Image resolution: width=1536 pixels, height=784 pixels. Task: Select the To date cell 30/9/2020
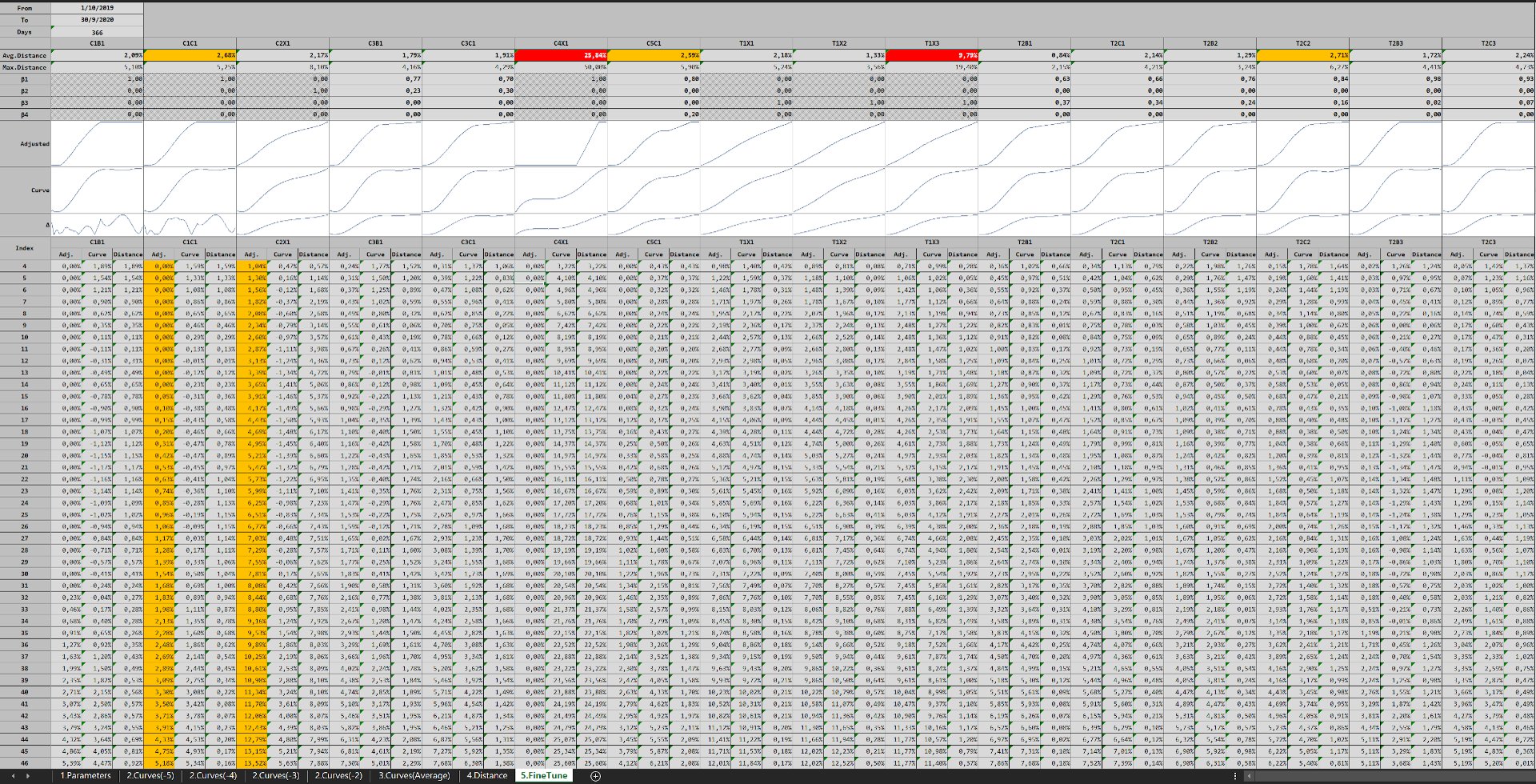tap(97, 20)
